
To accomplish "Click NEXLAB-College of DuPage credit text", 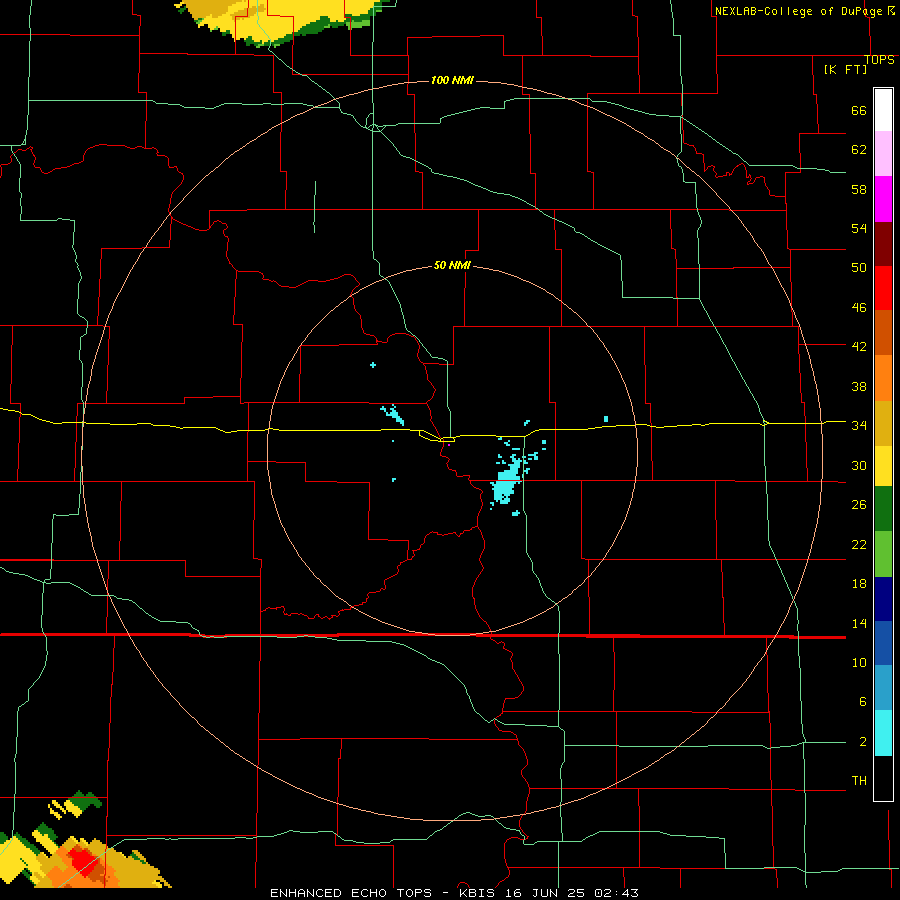I will coord(799,11).
